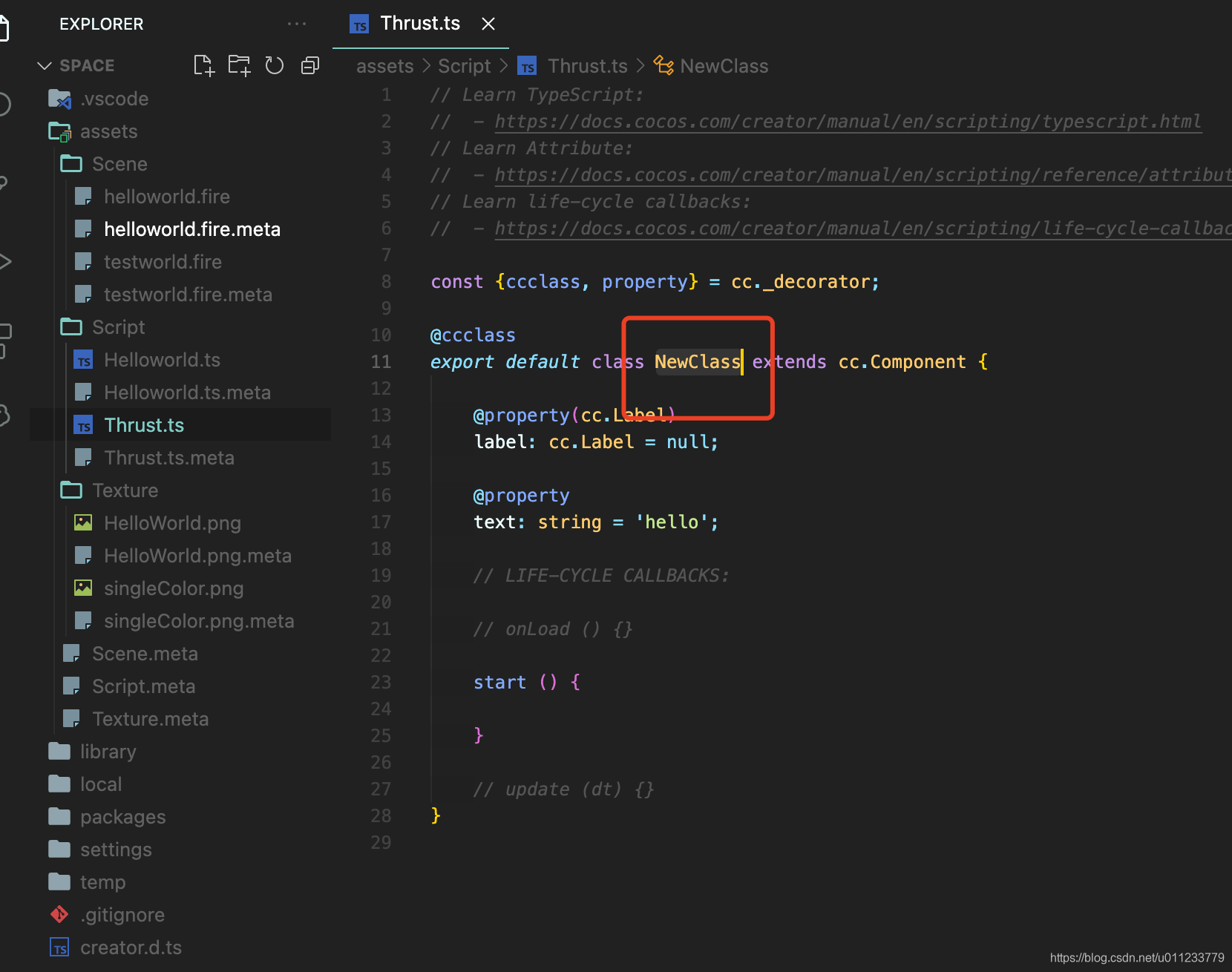Screen dimensions: 1232x972
Task: Click the start method name
Action: click(499, 683)
